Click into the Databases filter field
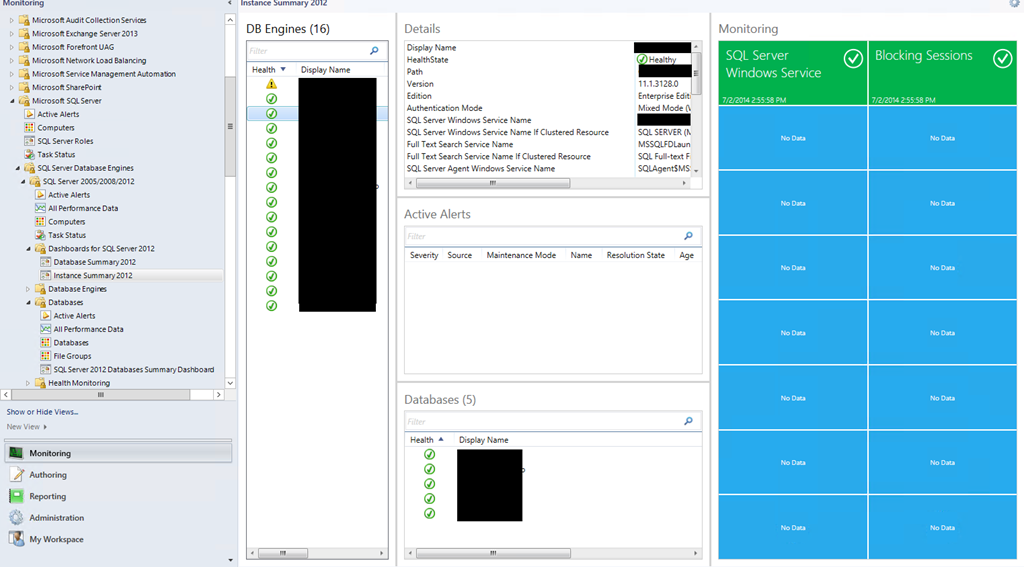1024x567 pixels. [540, 422]
